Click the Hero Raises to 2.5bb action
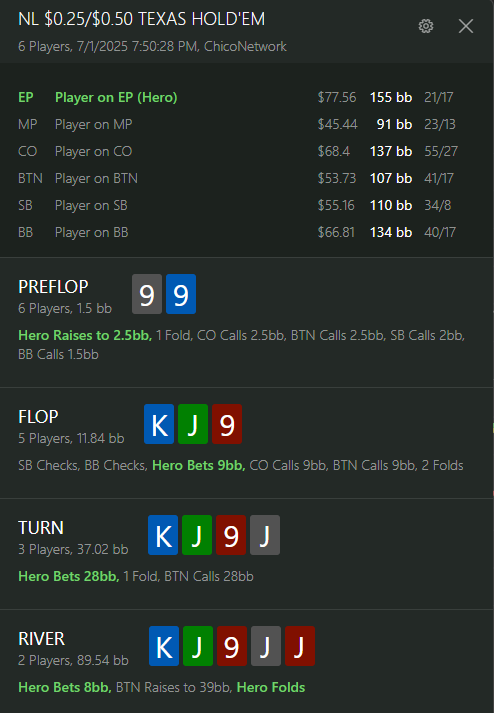Screen dimensions: 494x713 pos(85,336)
